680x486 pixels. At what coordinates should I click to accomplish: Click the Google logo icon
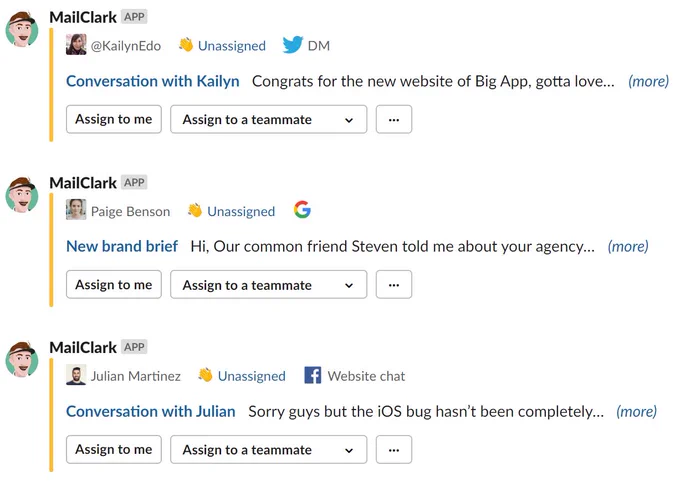tap(302, 209)
